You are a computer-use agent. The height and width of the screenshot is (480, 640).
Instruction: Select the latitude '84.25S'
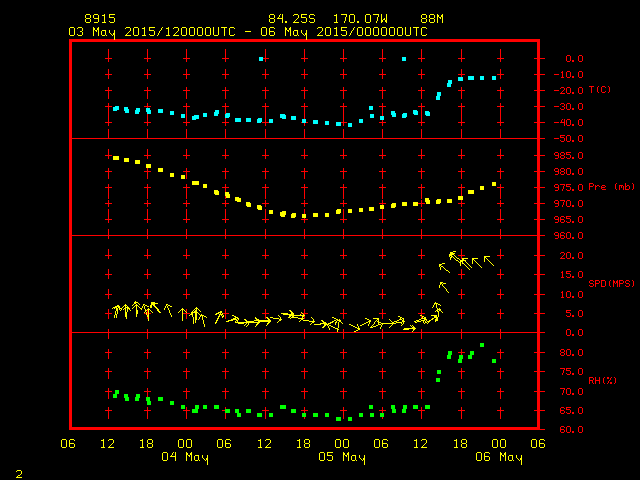tap(292, 19)
